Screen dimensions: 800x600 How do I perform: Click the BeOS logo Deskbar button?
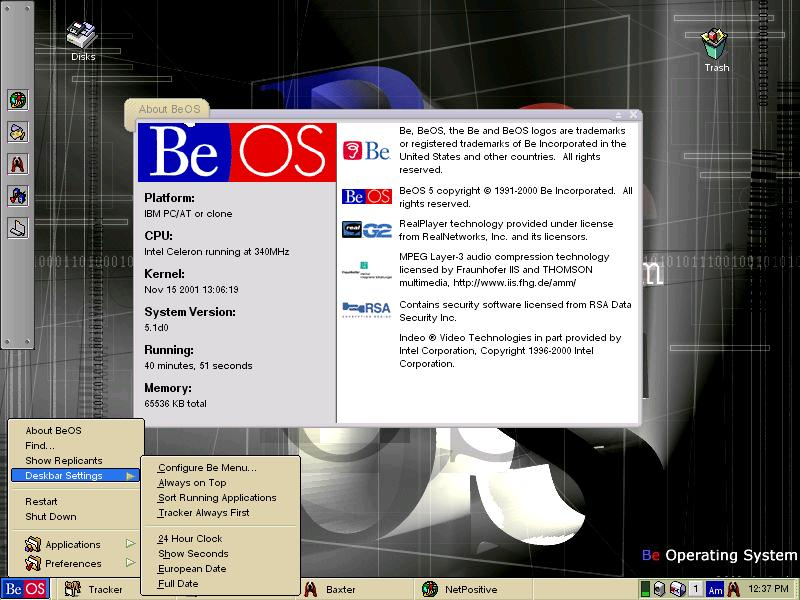coord(25,589)
